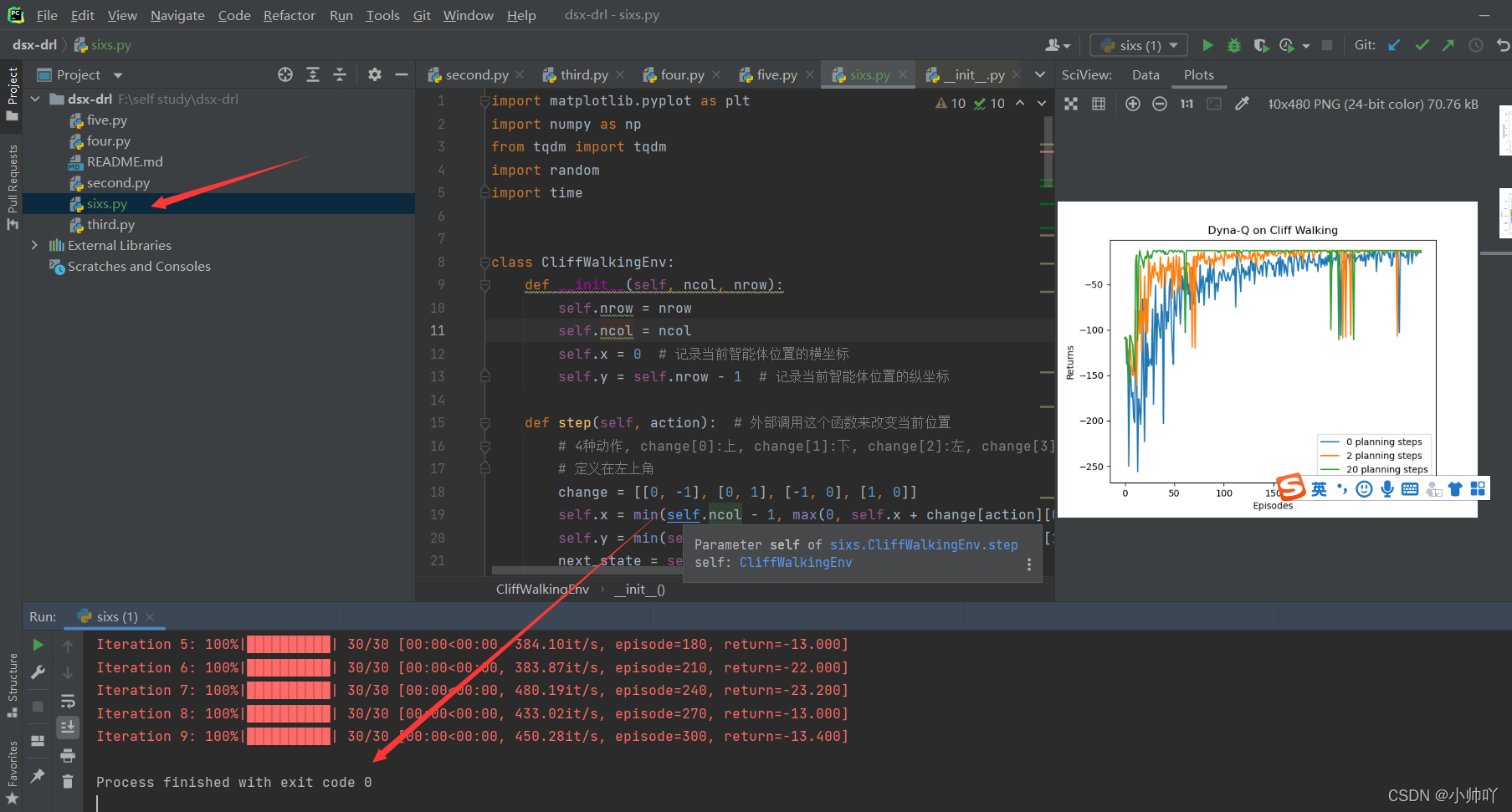
Task: Click Sogou input method logo icon
Action: tap(1291, 487)
